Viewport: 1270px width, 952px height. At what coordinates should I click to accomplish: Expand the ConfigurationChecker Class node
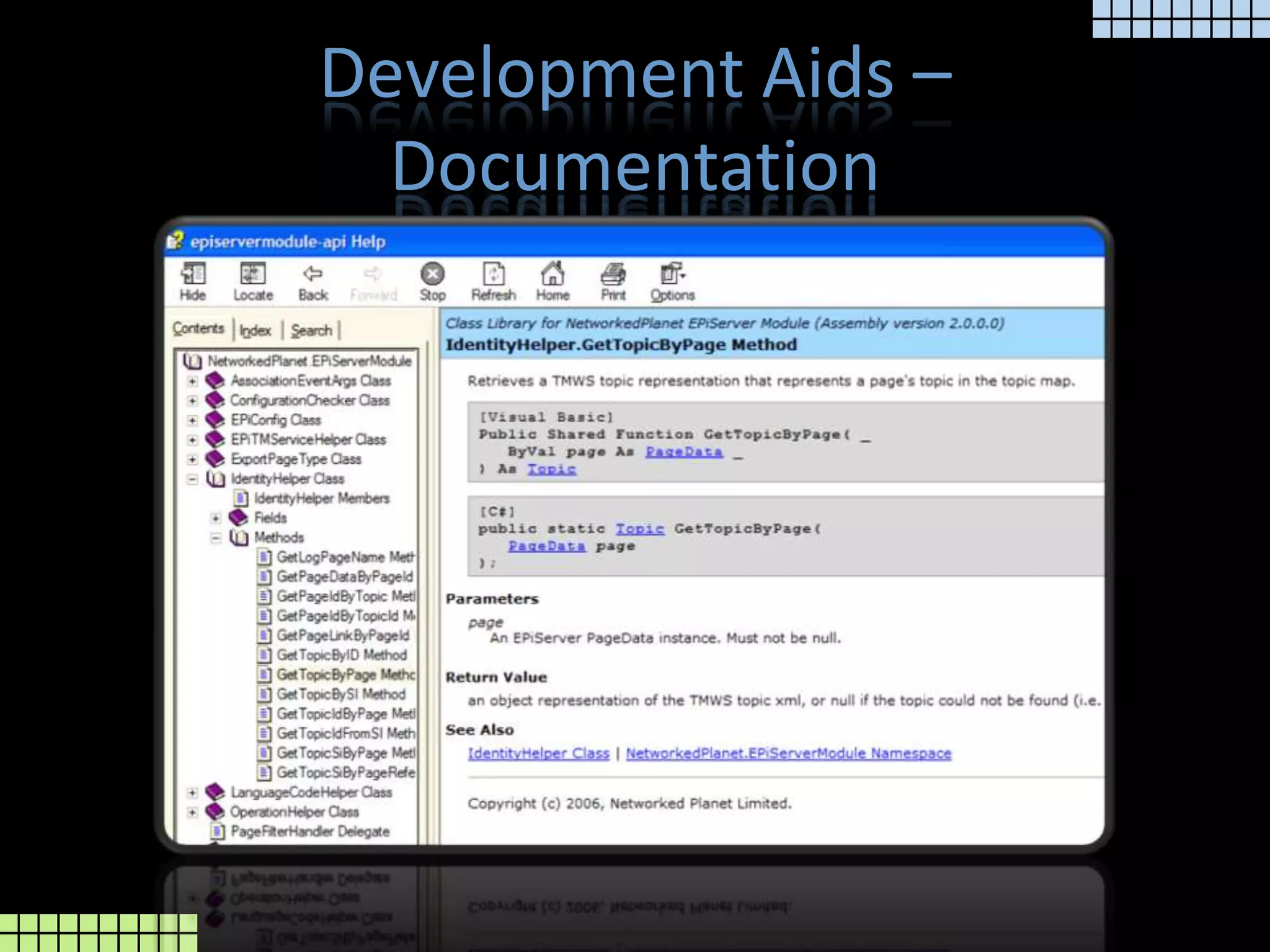coord(192,400)
